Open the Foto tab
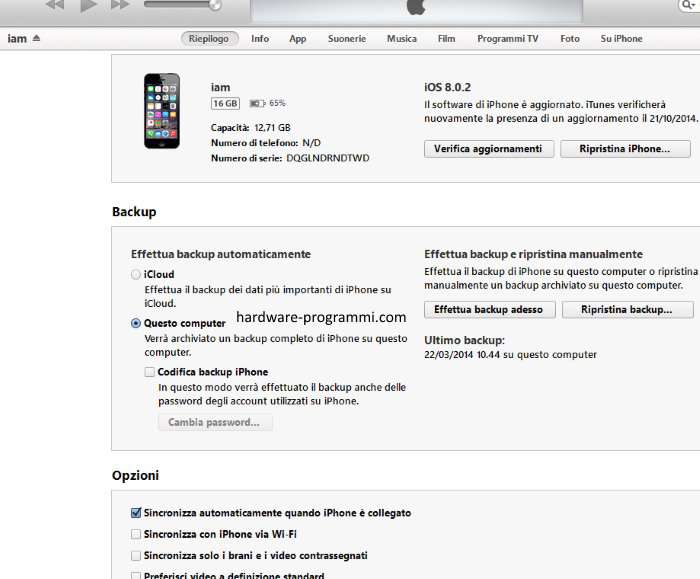 tap(570, 39)
